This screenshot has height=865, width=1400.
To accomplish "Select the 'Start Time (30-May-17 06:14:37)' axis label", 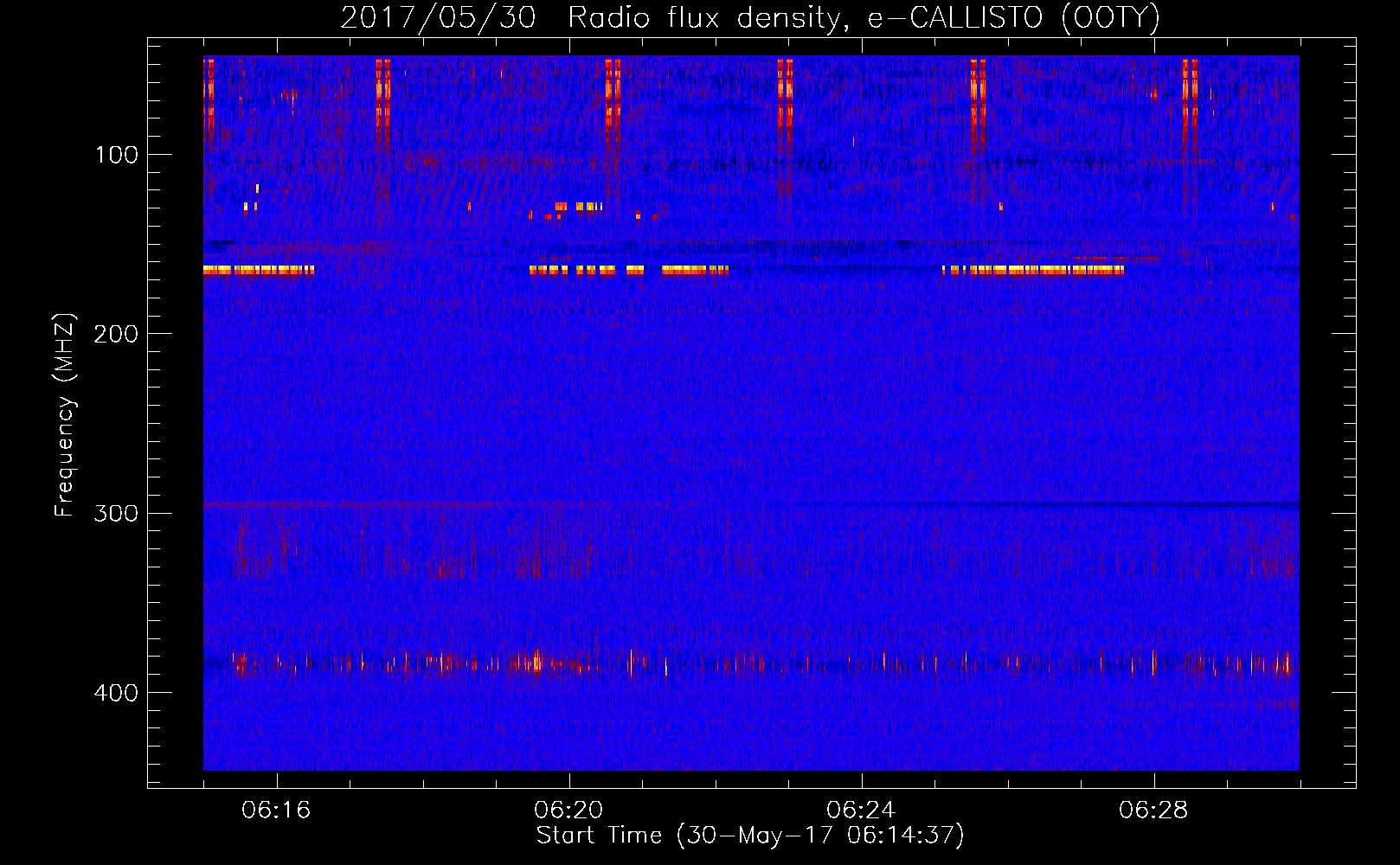I will click(750, 836).
